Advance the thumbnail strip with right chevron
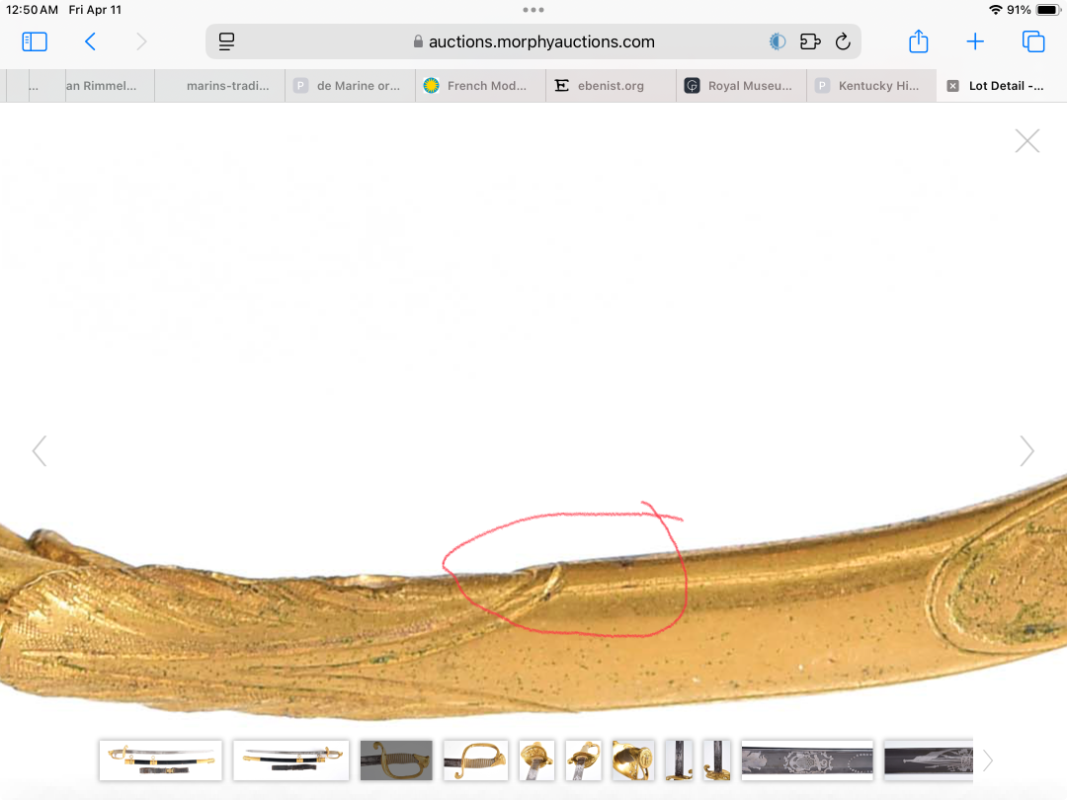The image size is (1067, 800). click(988, 761)
